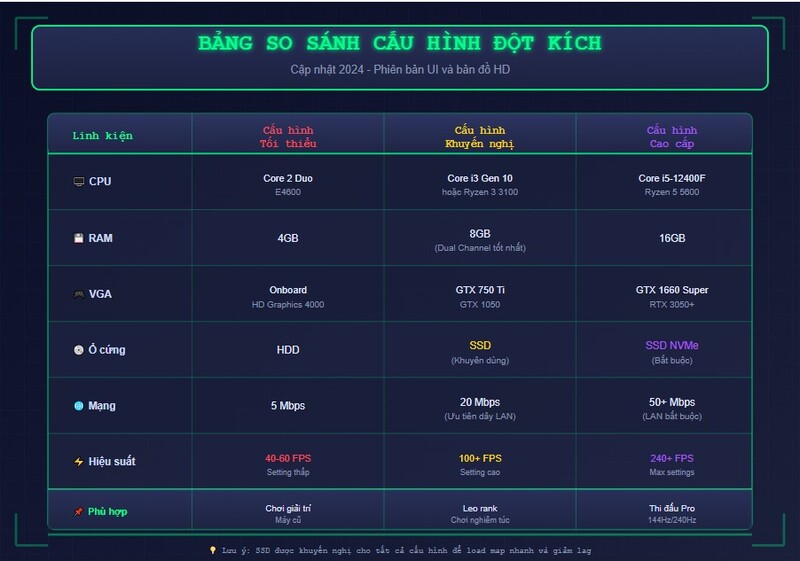Click the globe icon beside Mạng
Image resolution: width=800 pixels, height=561 pixels.
tap(79, 406)
